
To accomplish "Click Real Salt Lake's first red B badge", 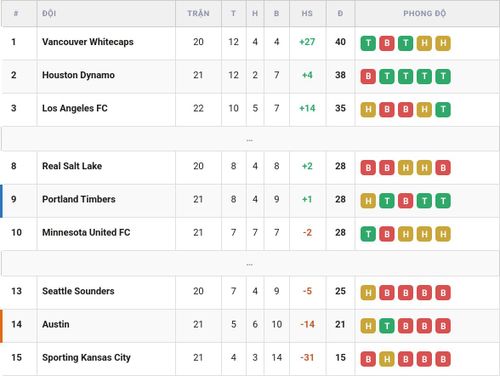I will pos(368,167).
